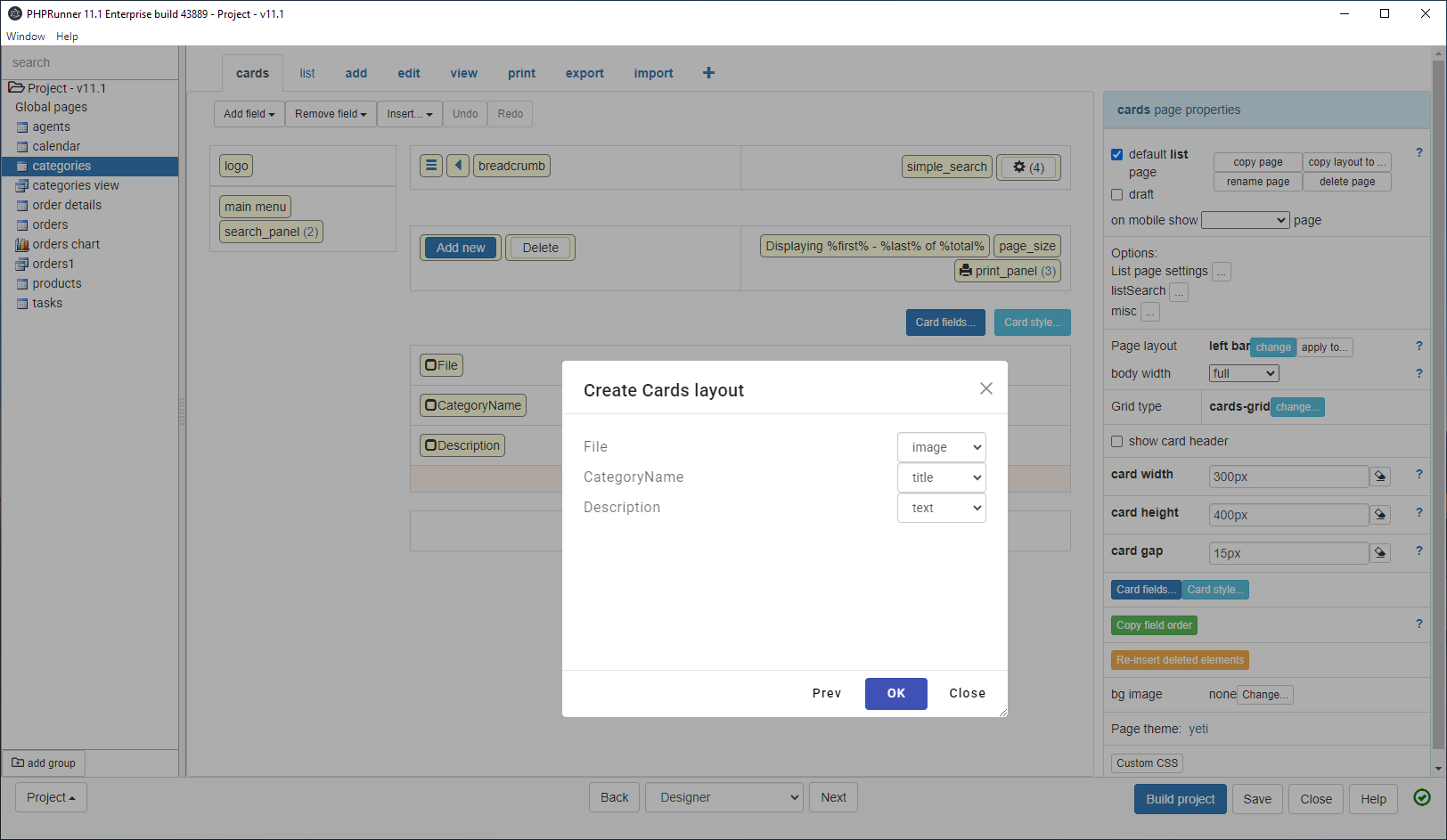Click the hamburger menu icon beside breadcrumb
1447x840 pixels.
(x=431, y=166)
